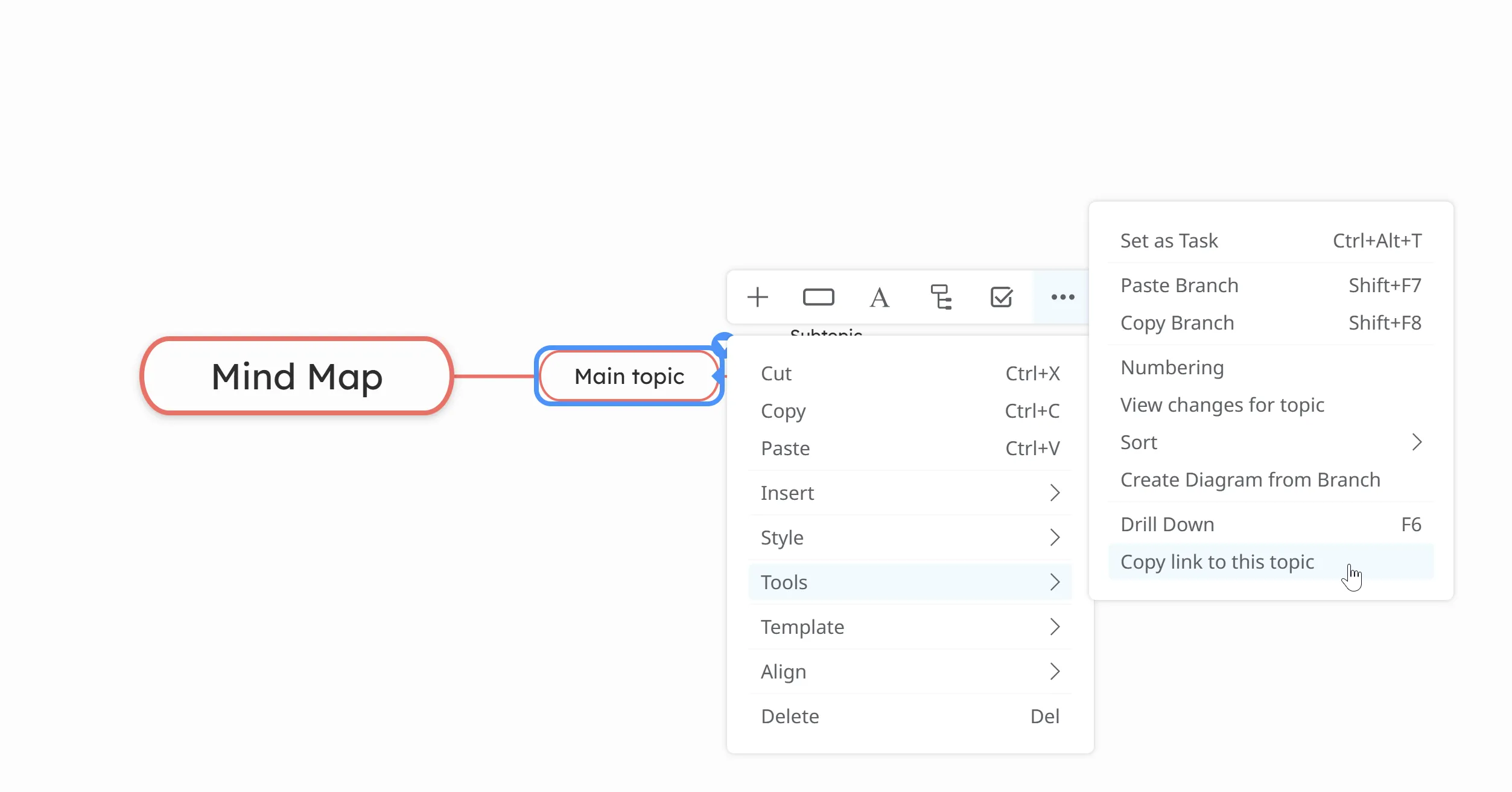Select the Mind Map central node
Screen dimensions: 1512x792
tap(297, 376)
